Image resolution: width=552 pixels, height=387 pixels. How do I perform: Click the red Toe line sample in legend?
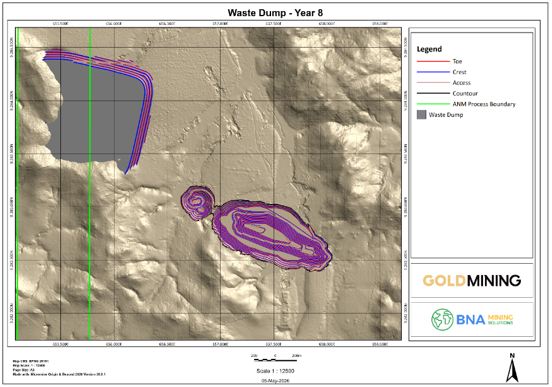pos(433,61)
